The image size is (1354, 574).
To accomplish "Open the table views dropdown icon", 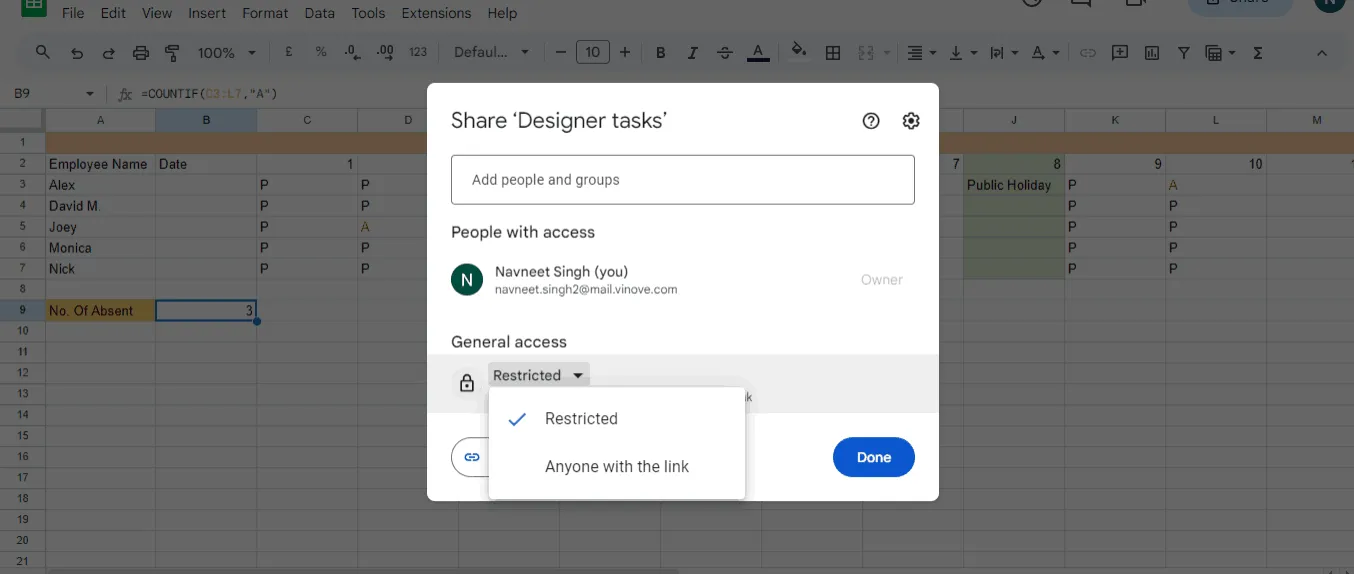I will (1220, 53).
